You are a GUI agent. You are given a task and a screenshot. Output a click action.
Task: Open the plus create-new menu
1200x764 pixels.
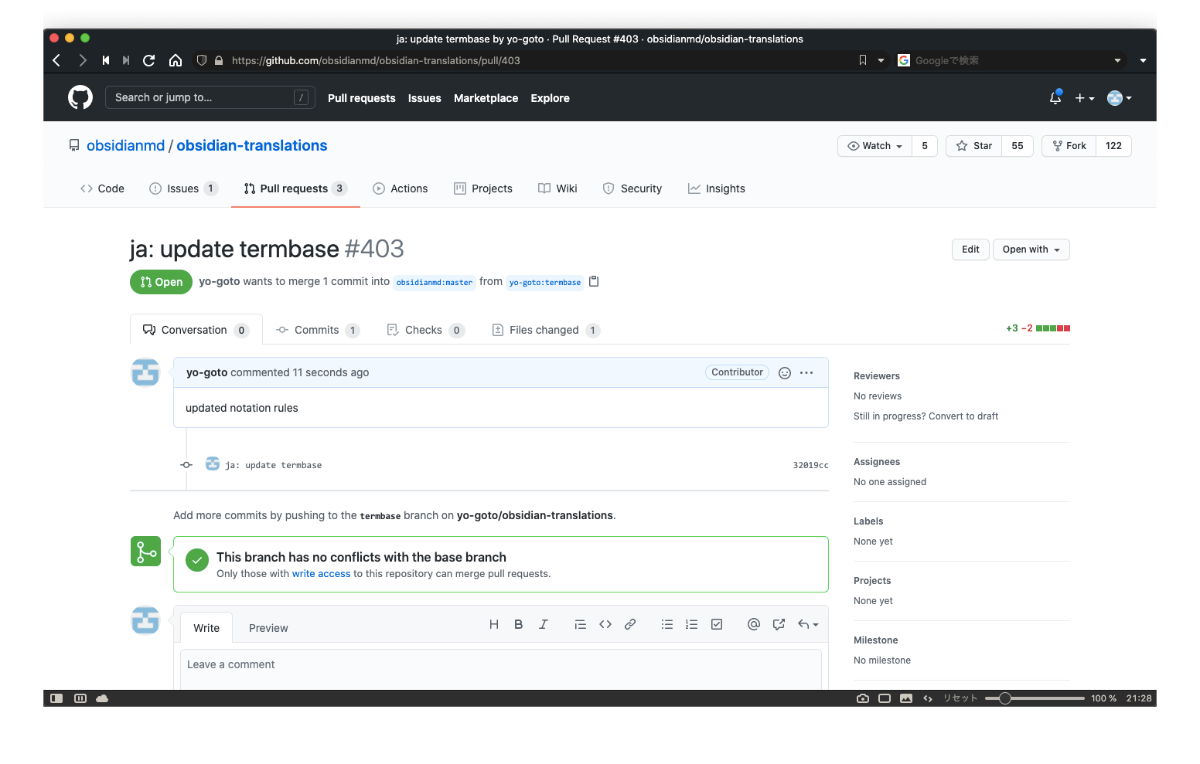1085,98
